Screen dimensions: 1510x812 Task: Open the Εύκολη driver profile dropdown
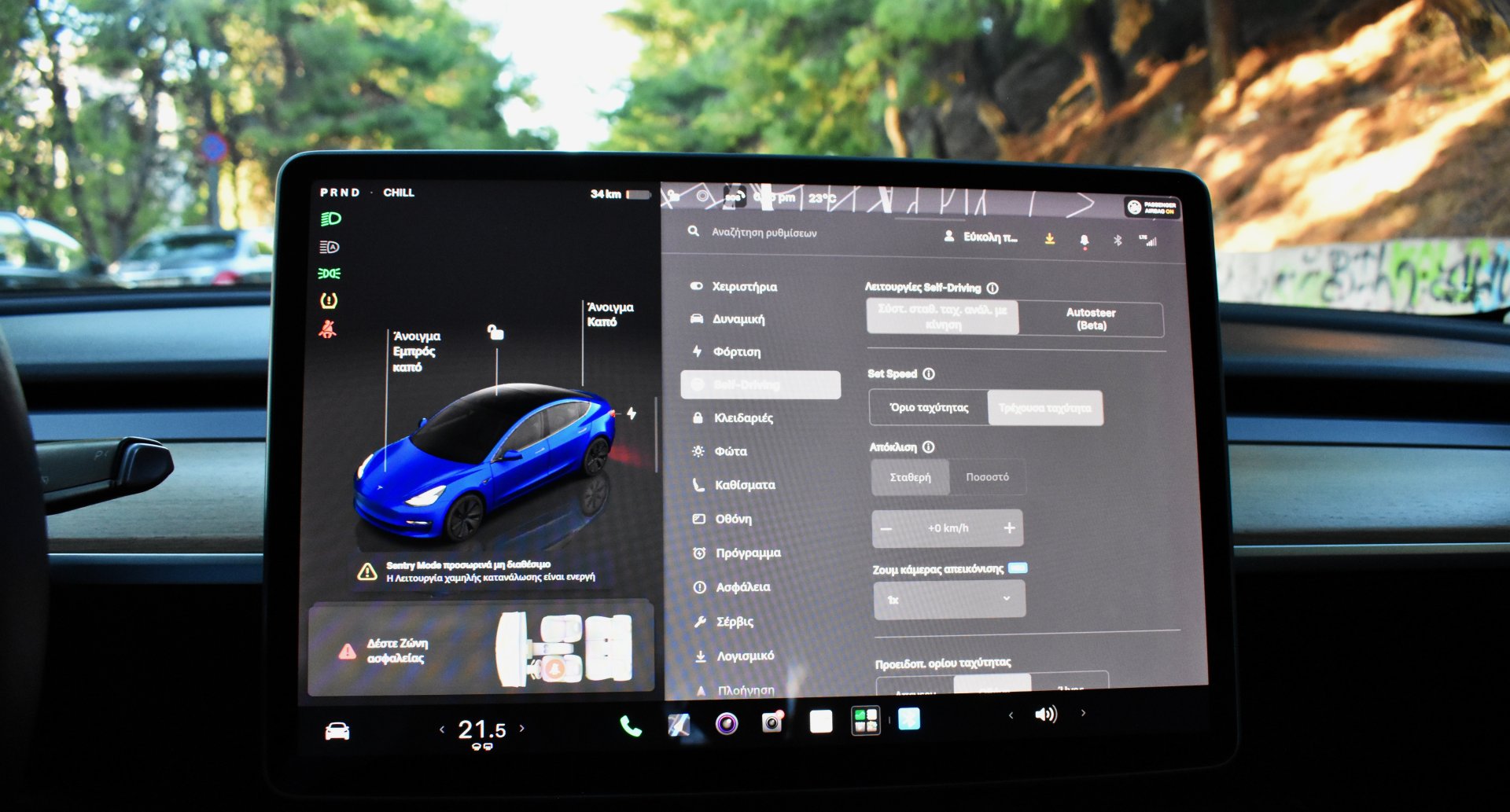[x=981, y=237]
